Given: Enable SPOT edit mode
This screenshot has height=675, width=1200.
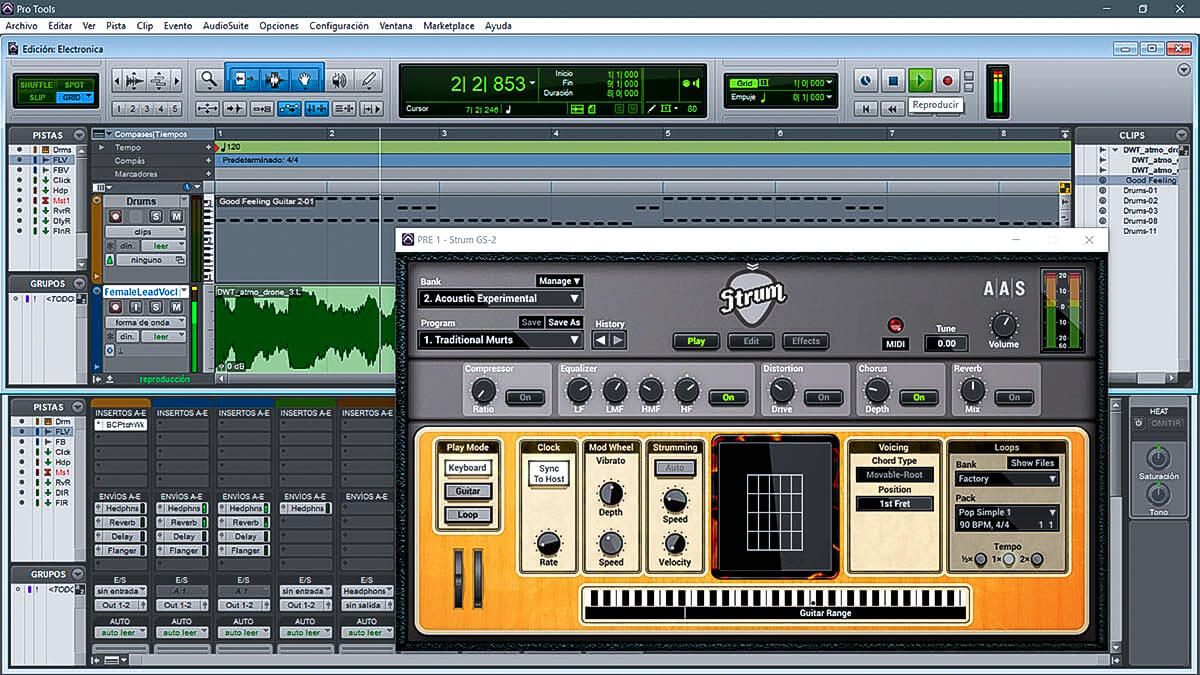Looking at the screenshot, I should pyautogui.click(x=74, y=85).
